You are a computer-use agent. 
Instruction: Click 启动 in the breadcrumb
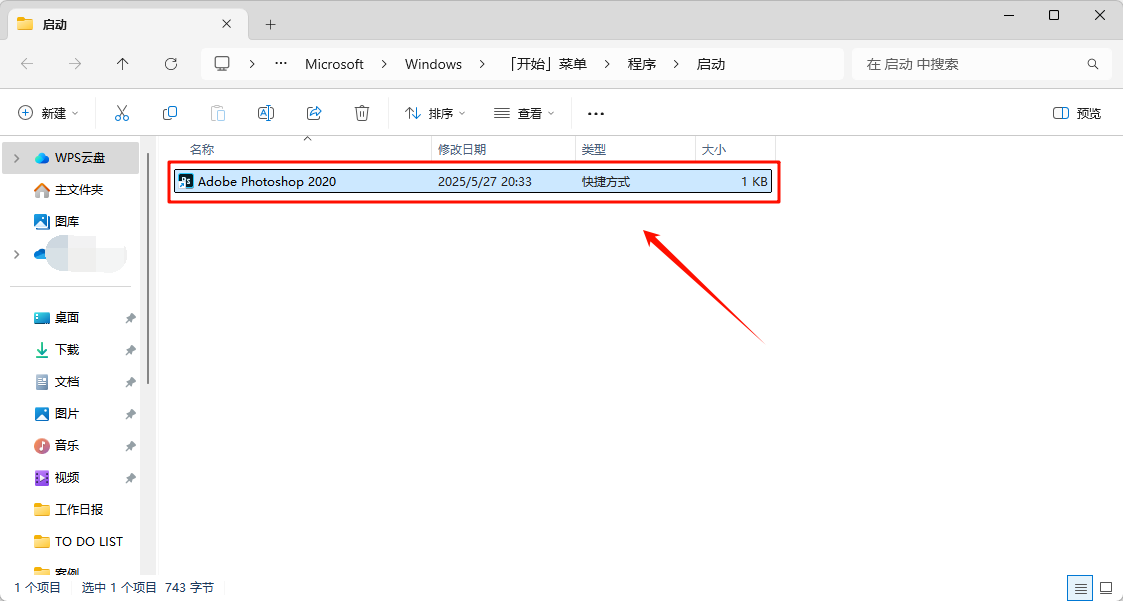click(711, 64)
